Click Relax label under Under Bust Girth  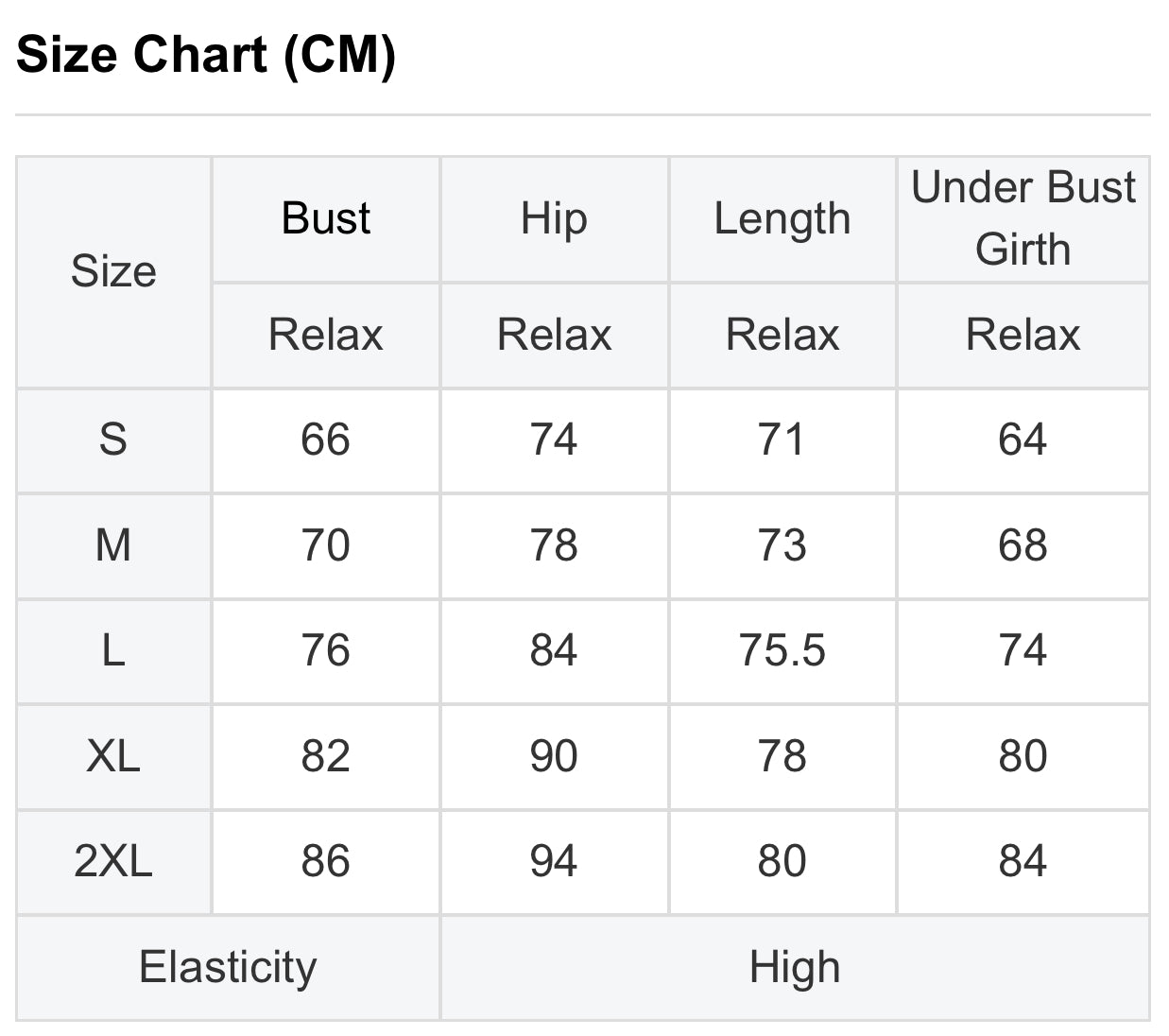pyautogui.click(x=1023, y=335)
